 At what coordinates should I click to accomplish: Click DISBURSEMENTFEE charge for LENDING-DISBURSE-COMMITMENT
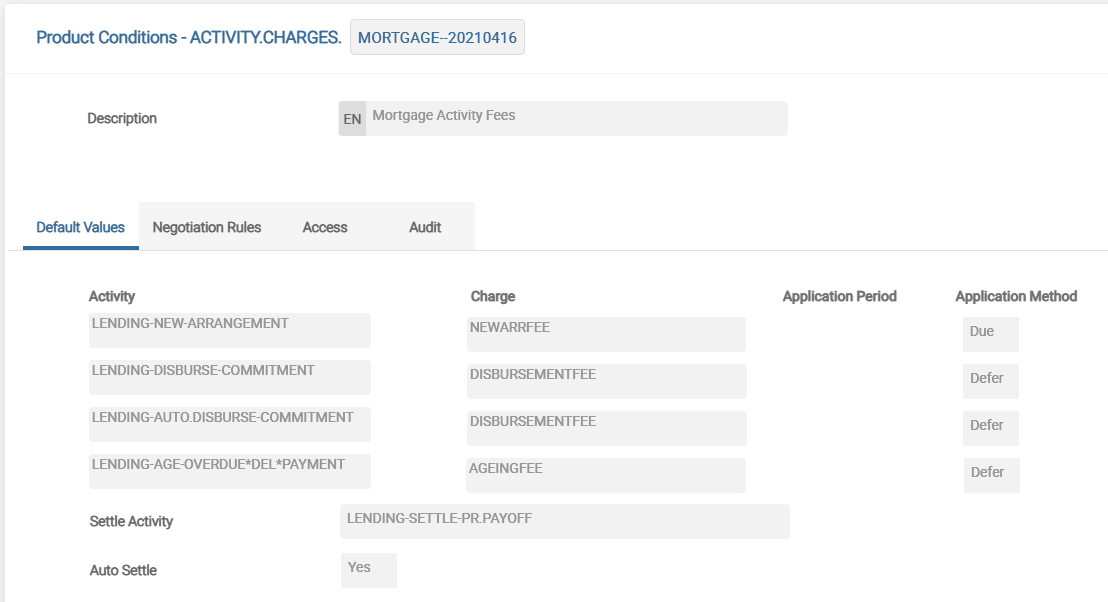605,381
